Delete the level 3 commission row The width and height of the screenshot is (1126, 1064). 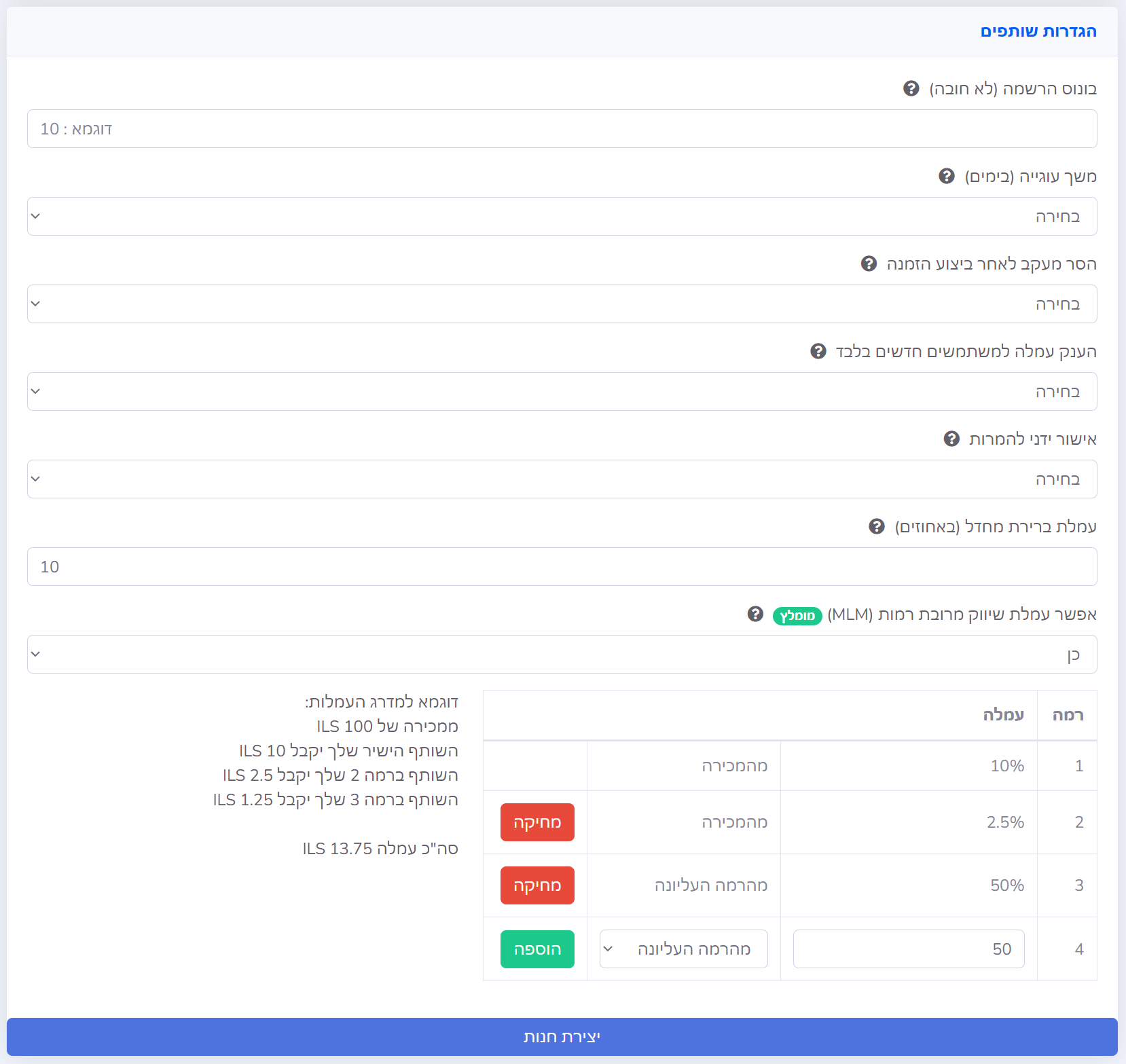[537, 885]
